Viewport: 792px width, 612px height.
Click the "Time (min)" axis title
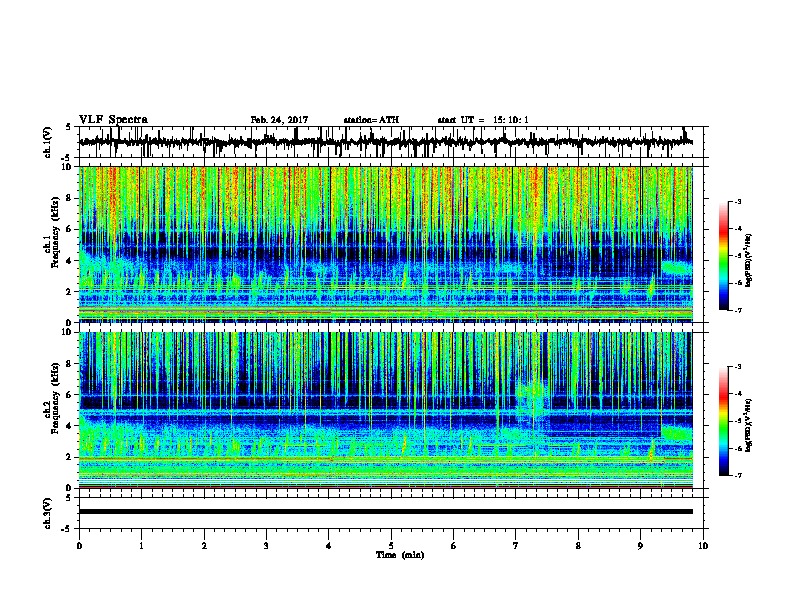(400, 555)
